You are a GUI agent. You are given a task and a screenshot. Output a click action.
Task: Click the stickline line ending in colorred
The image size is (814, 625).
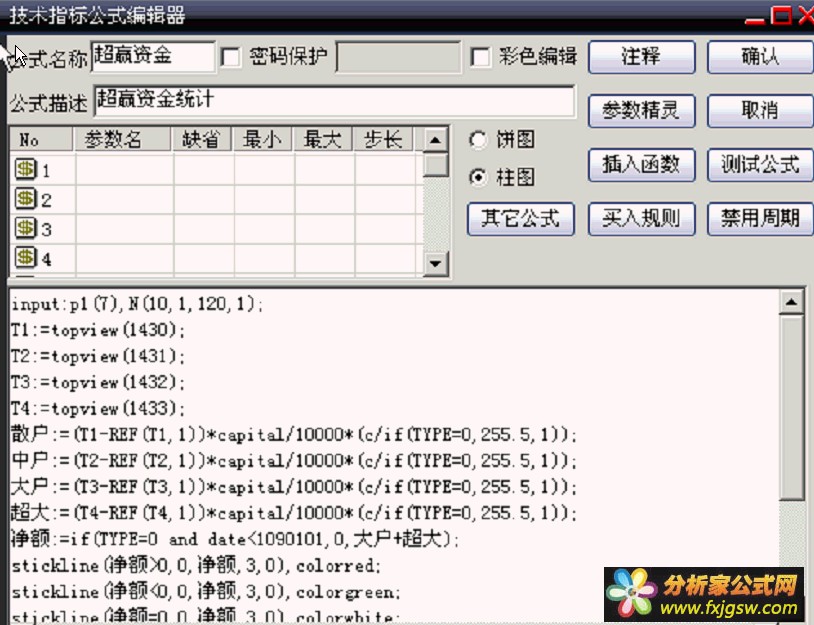click(x=196, y=565)
